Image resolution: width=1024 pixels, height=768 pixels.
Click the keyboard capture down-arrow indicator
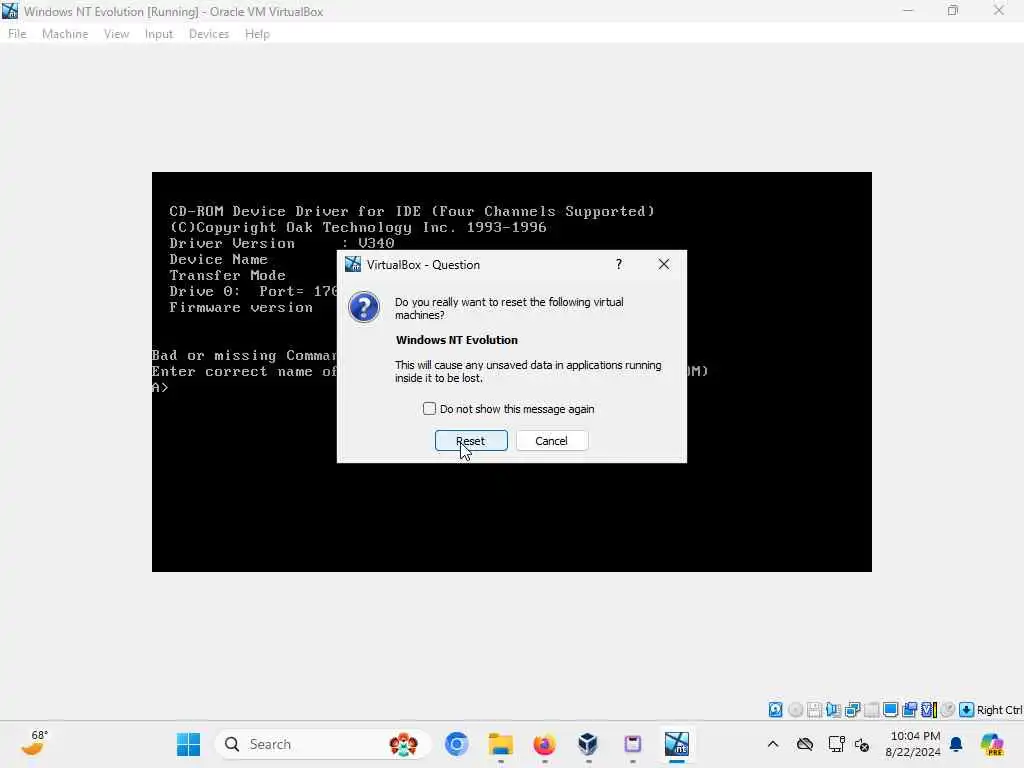pyautogui.click(x=967, y=710)
